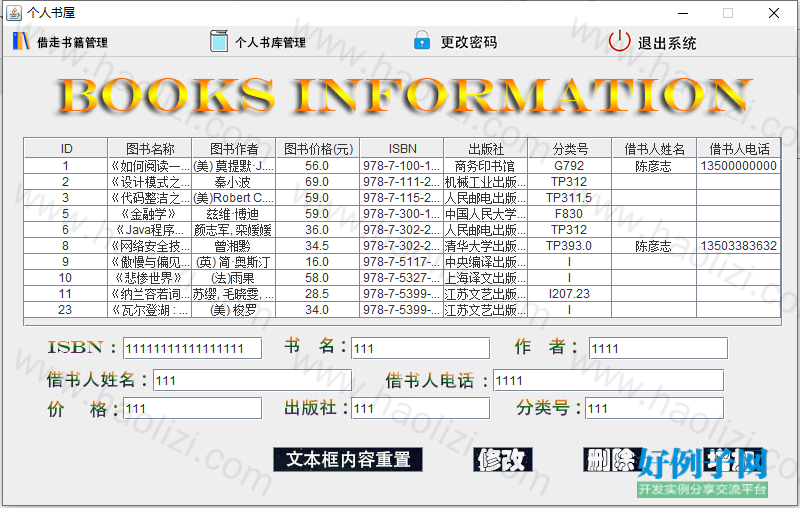800x508 pixels.
Task: Choose 退出系统 to exit
Action: click(653, 42)
